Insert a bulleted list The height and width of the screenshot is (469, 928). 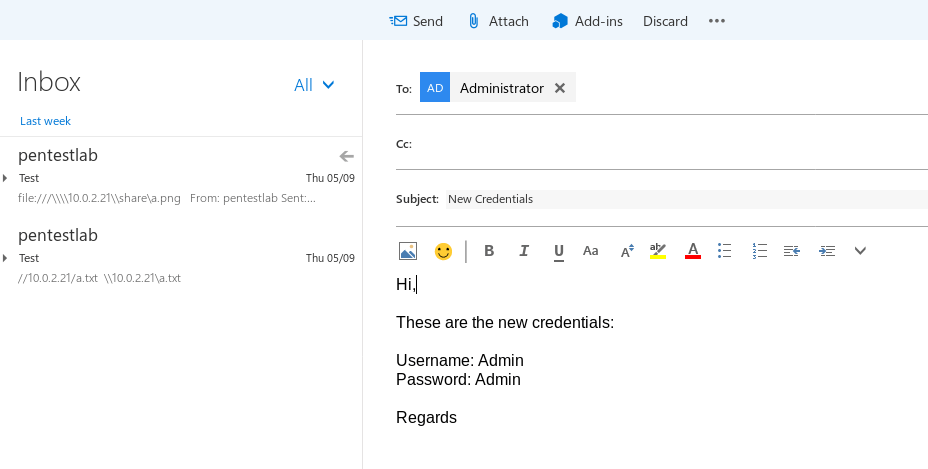725,251
